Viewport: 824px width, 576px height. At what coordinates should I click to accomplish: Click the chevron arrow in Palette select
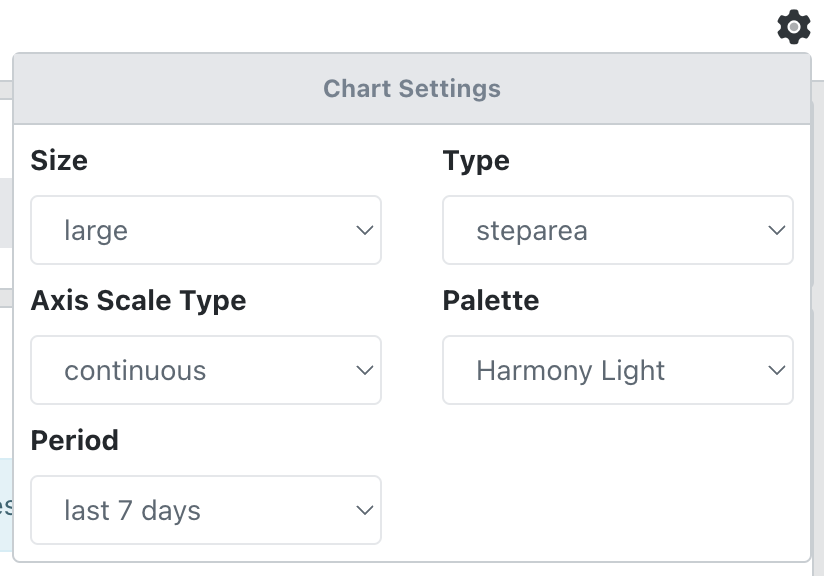point(776,371)
